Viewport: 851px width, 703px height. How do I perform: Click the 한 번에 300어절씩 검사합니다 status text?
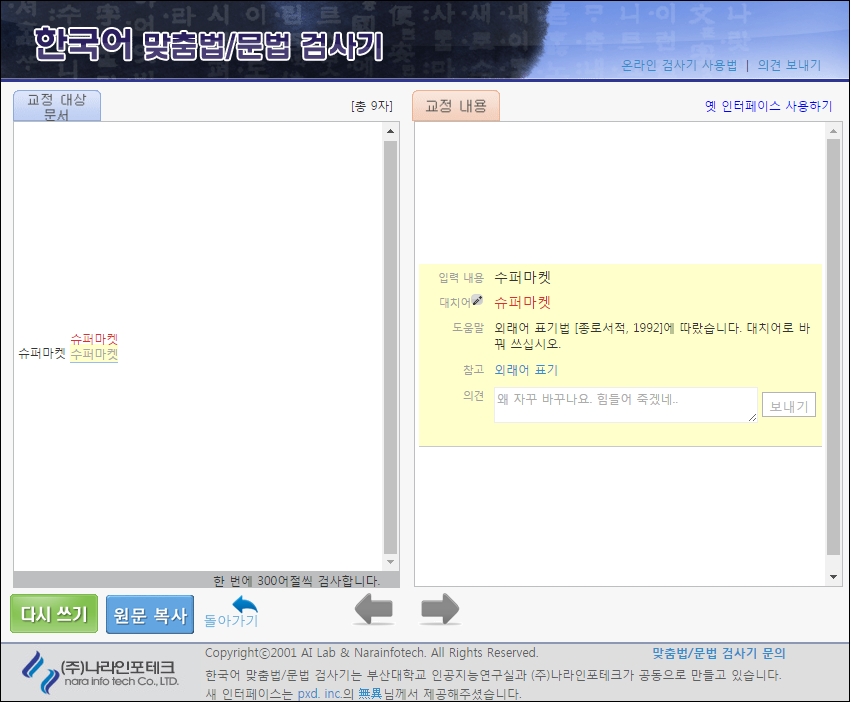click(x=296, y=580)
